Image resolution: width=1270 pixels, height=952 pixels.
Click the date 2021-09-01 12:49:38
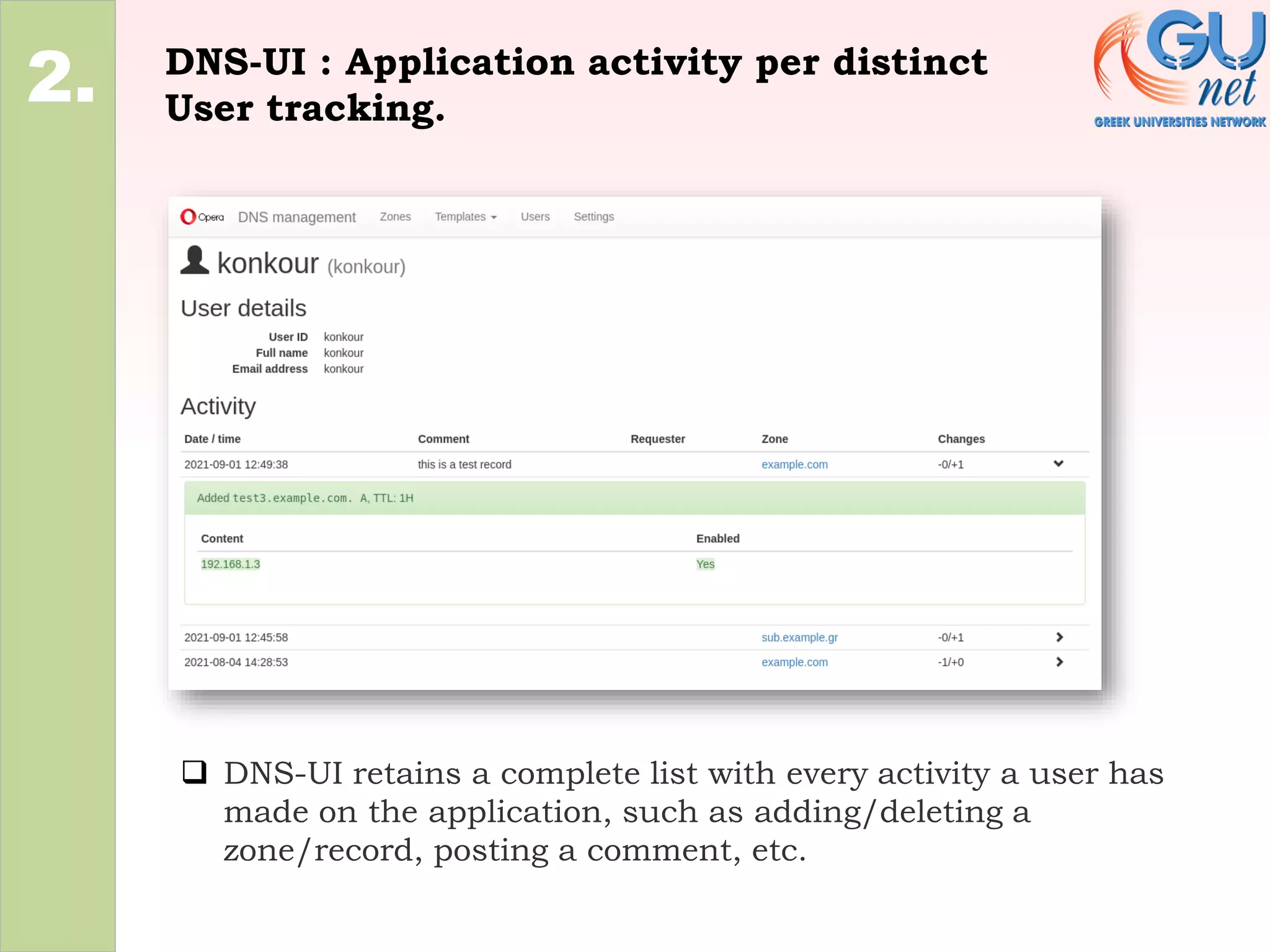pos(236,464)
